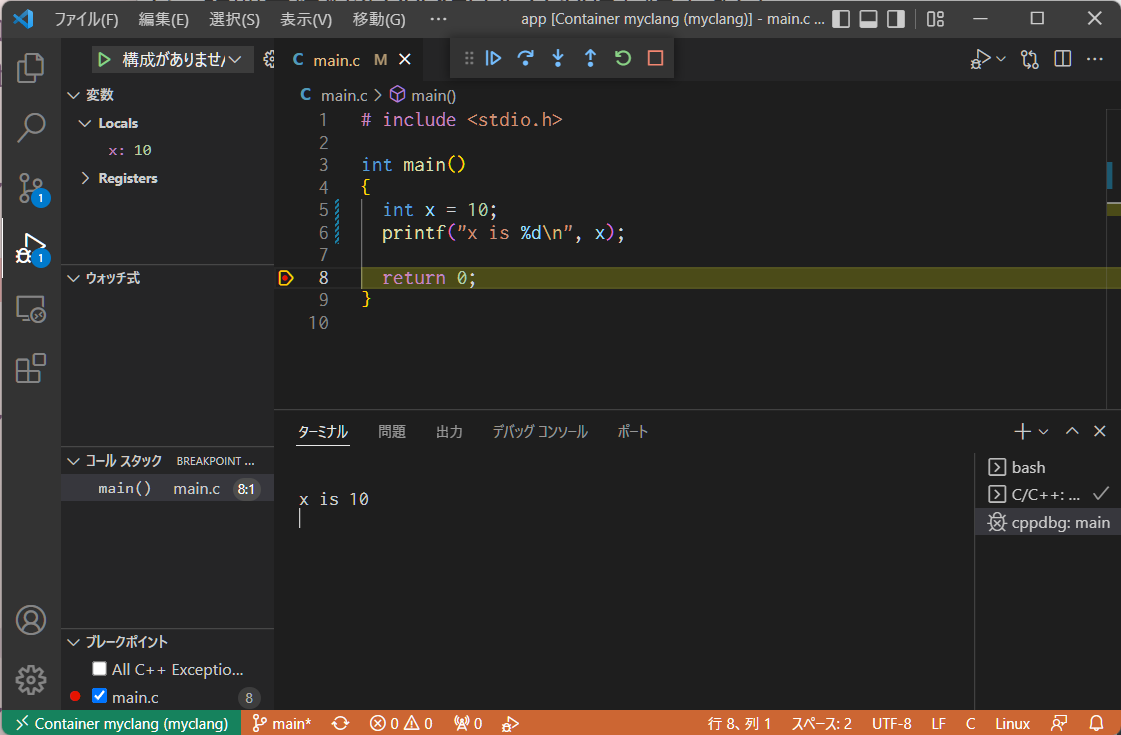
Task: Uncheck the main.c breakpoint checkbox
Action: pos(99,696)
